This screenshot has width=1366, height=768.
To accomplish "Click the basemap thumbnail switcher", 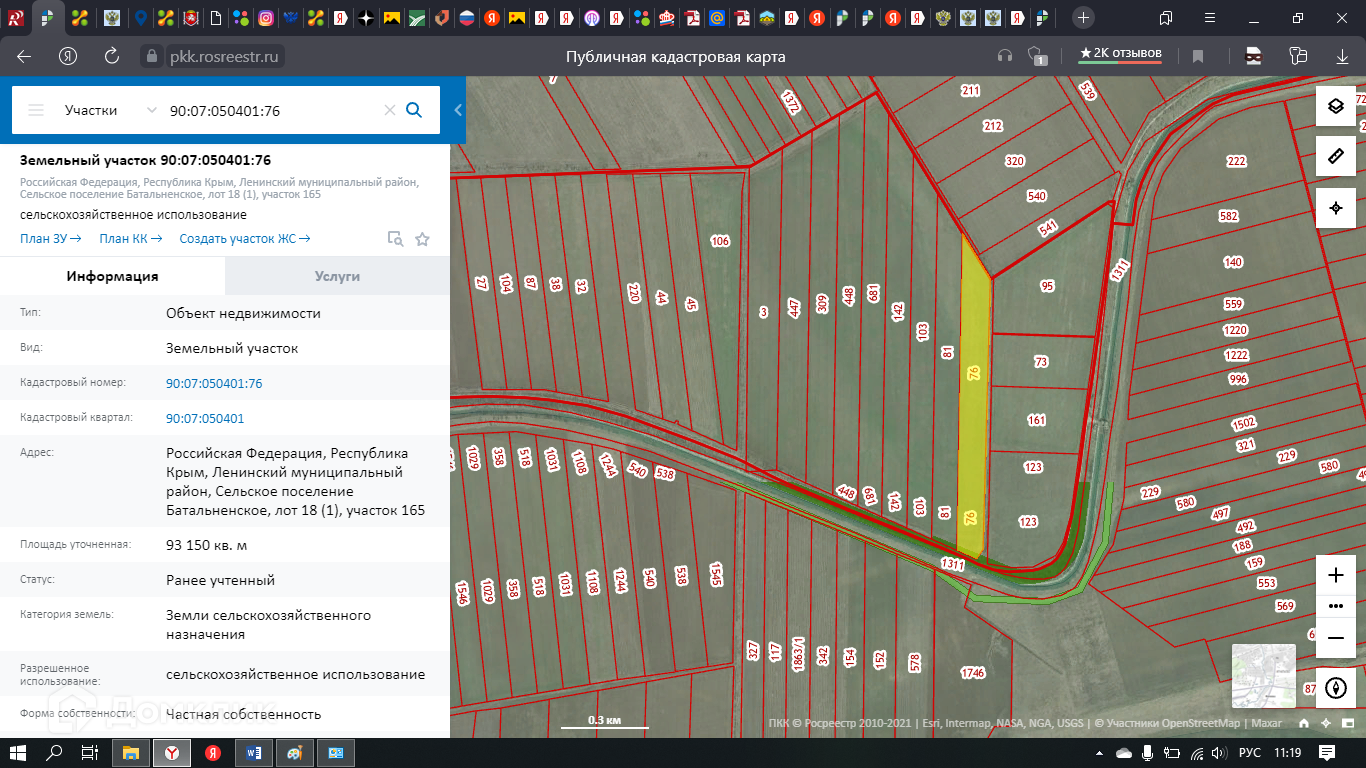I will coord(1263,677).
